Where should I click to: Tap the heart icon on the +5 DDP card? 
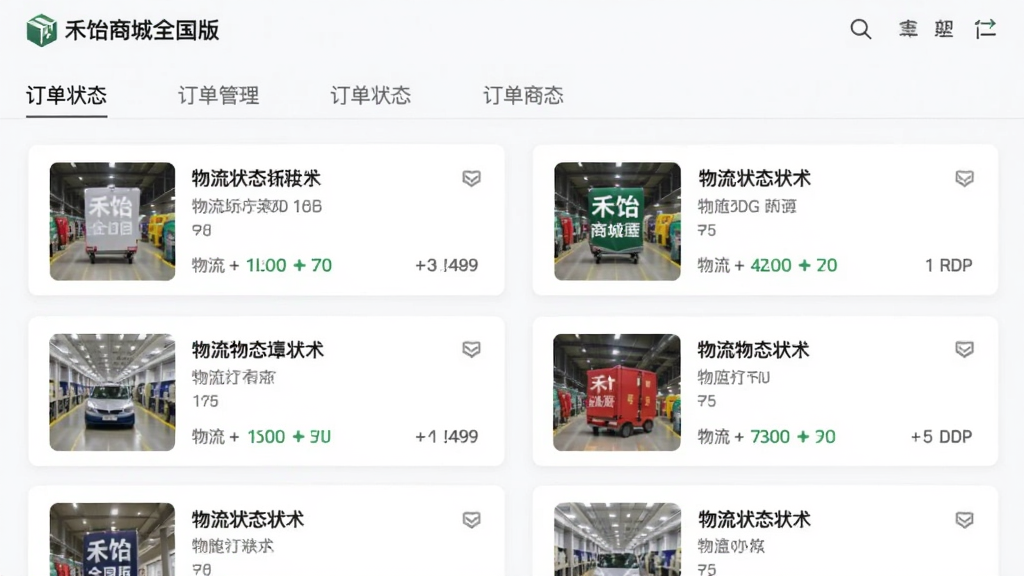965,349
